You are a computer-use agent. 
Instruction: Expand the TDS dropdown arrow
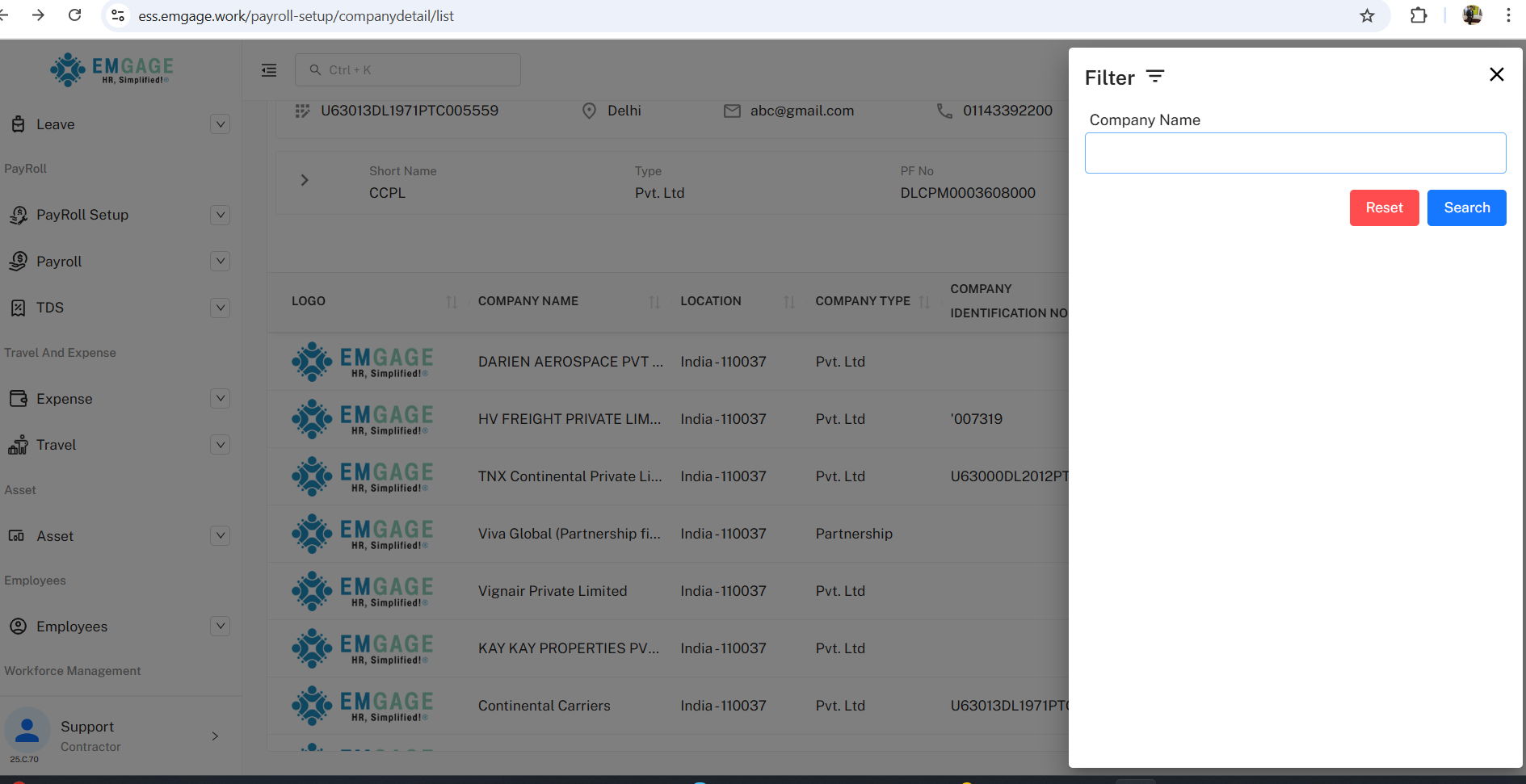pos(220,308)
